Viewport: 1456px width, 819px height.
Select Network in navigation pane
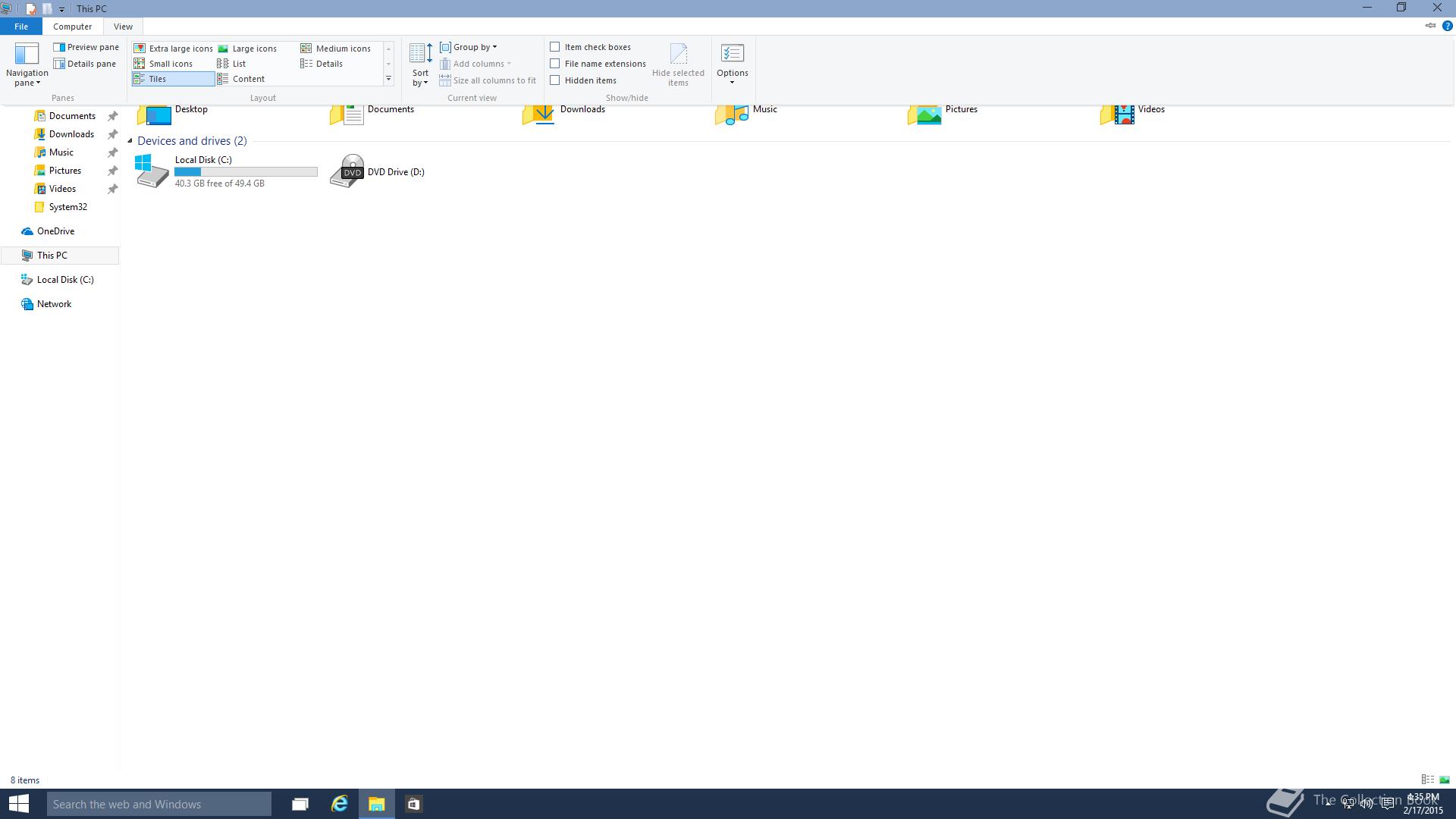(x=54, y=304)
